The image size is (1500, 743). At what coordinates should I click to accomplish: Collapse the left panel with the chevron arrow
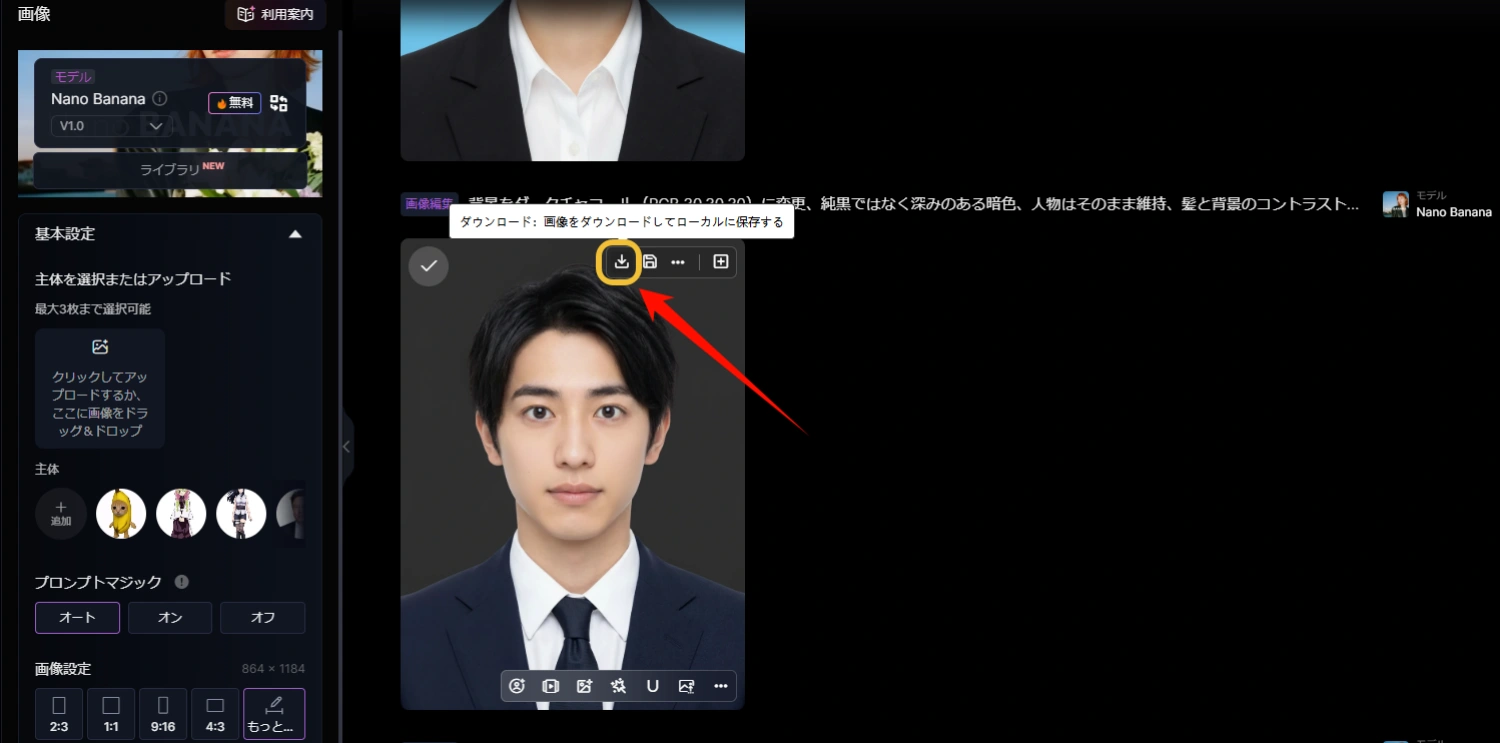(x=345, y=447)
